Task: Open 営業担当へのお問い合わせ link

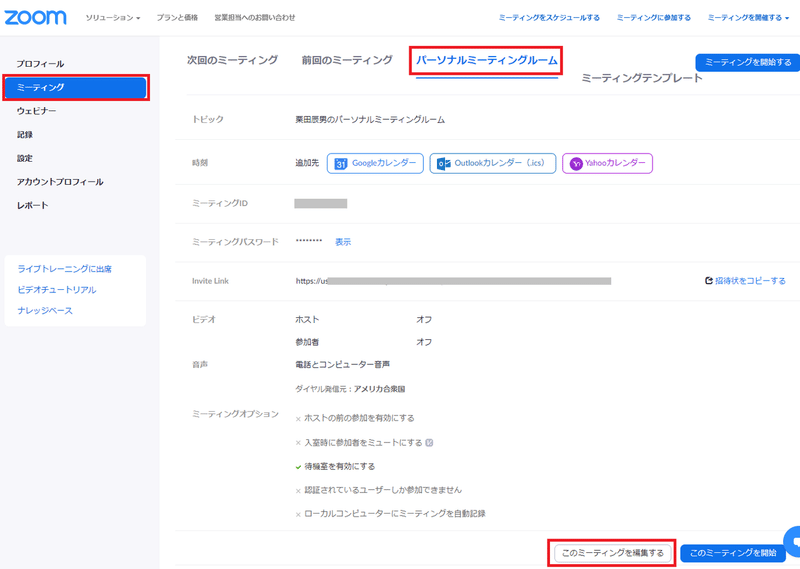Action: (255, 17)
